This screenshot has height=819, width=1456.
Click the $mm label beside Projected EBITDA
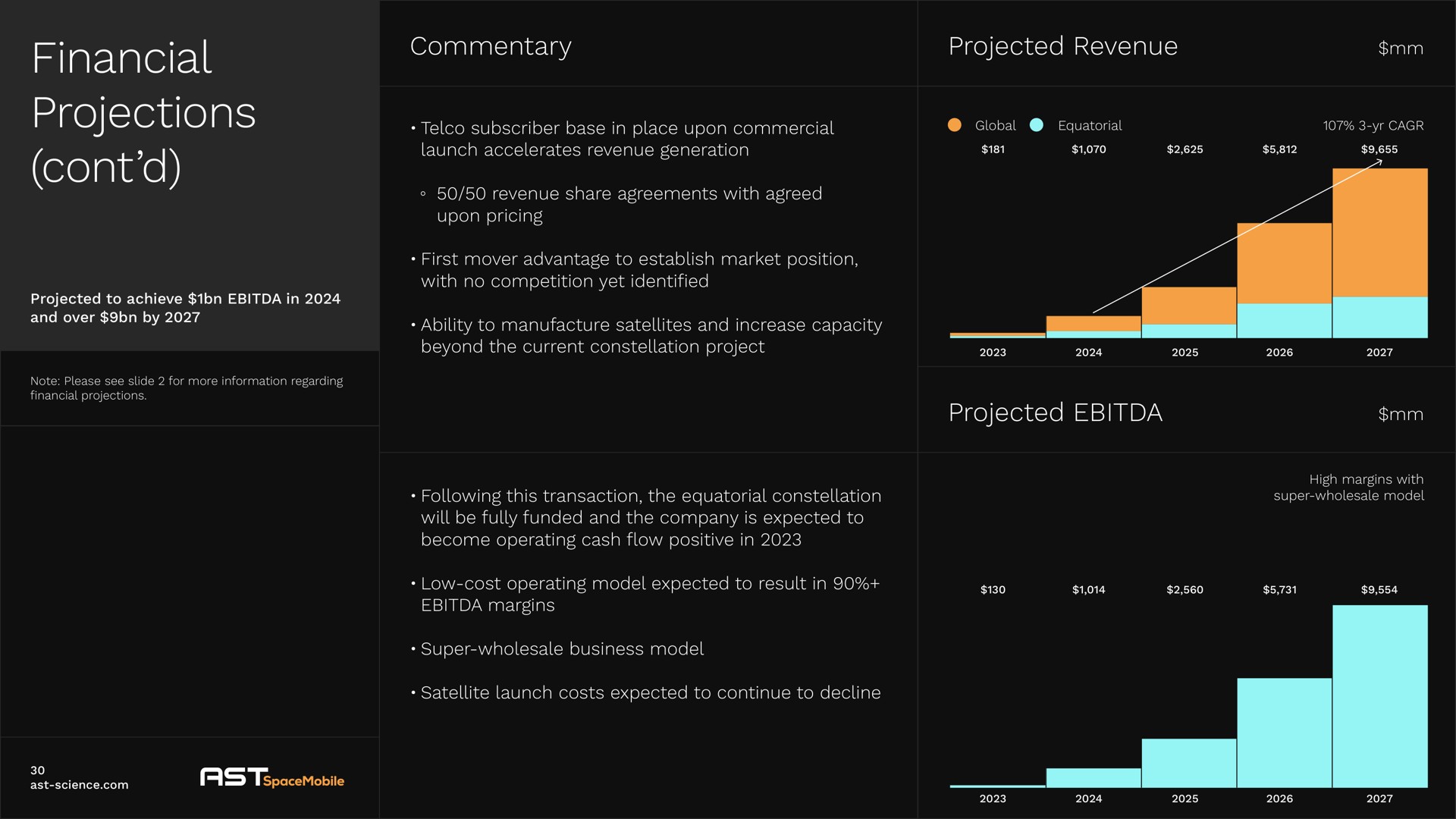tap(1401, 414)
